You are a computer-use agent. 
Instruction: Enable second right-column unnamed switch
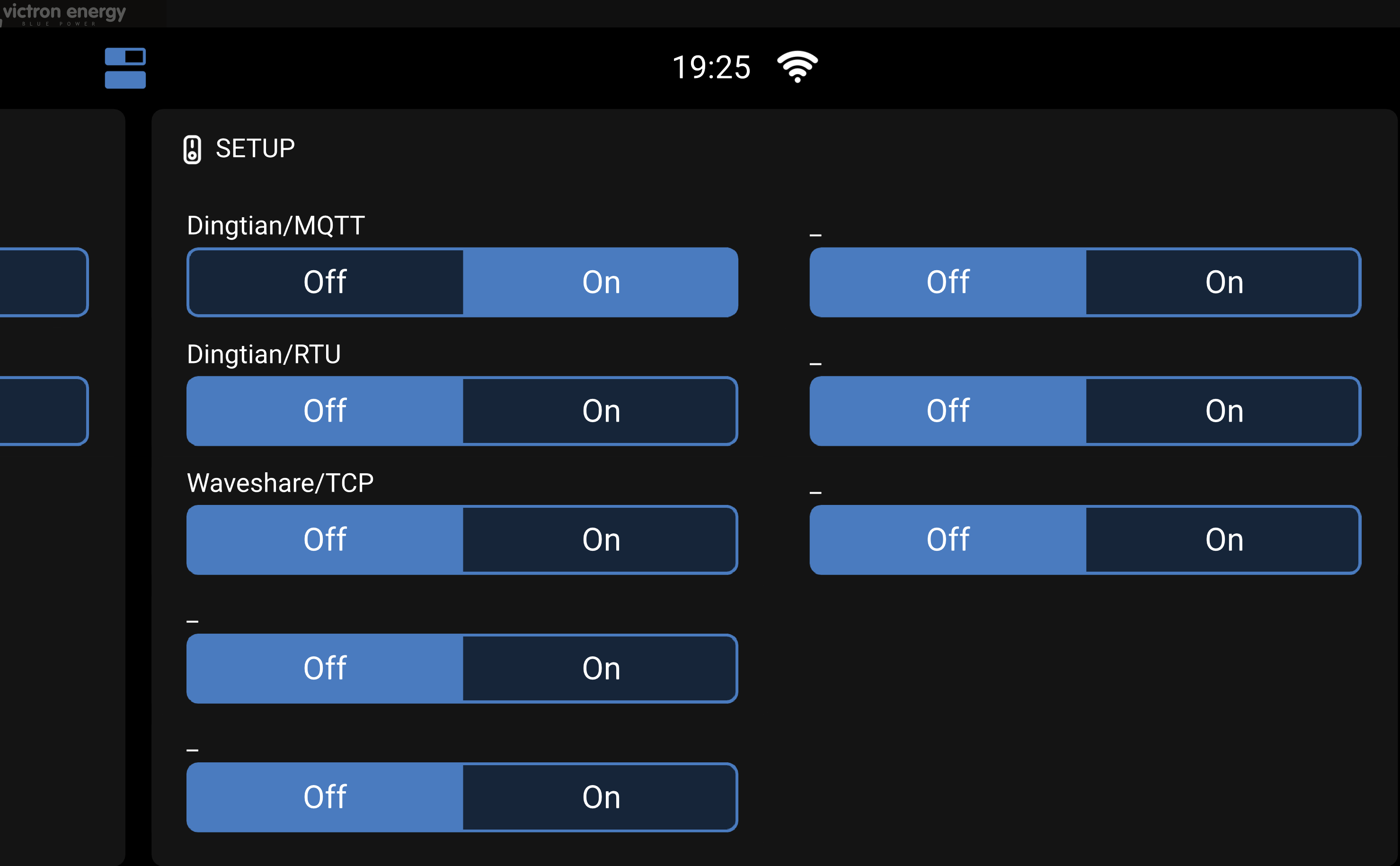click(x=1223, y=411)
